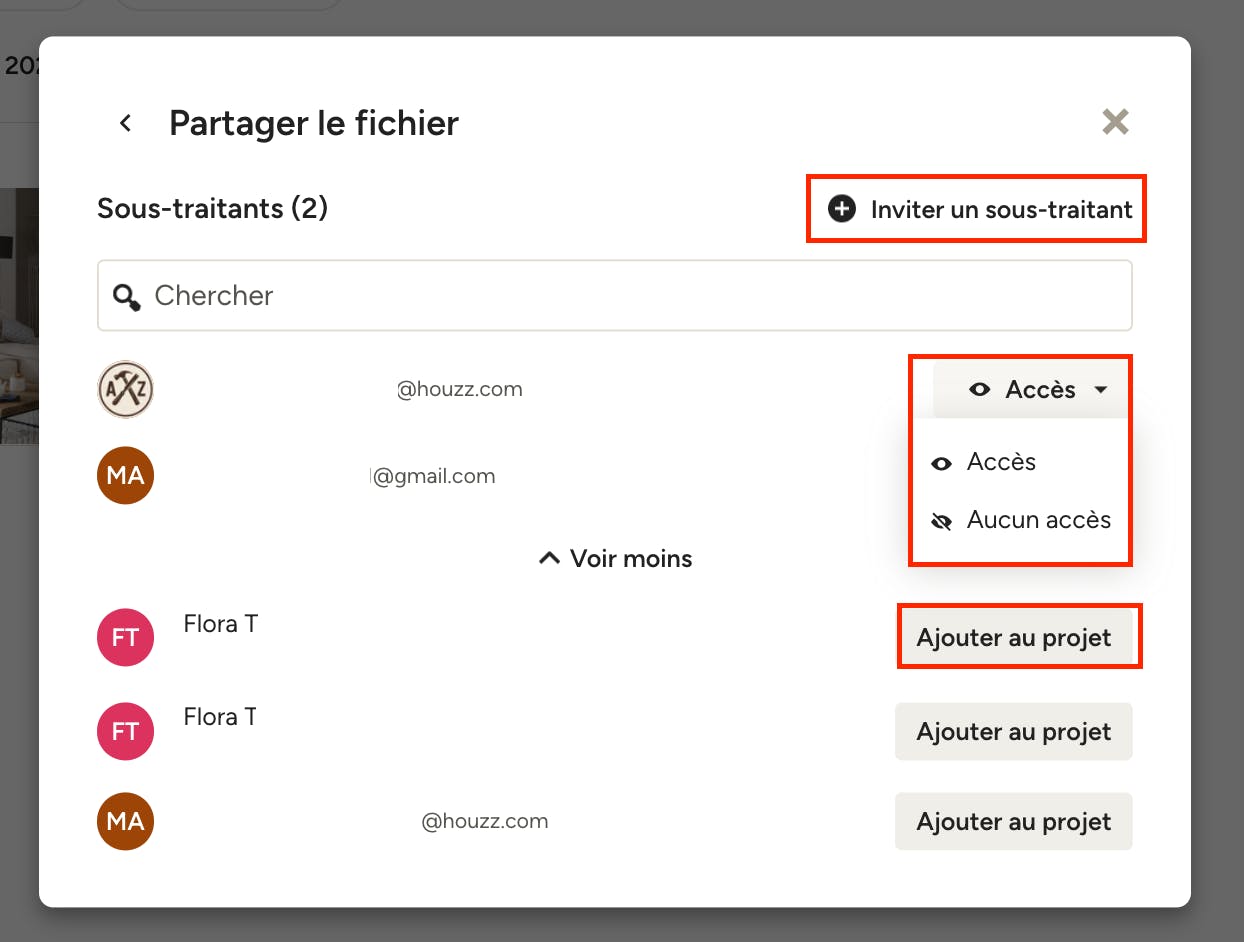Click the second Flora T FT avatar
The width and height of the screenshot is (1244, 942).
[x=125, y=731]
